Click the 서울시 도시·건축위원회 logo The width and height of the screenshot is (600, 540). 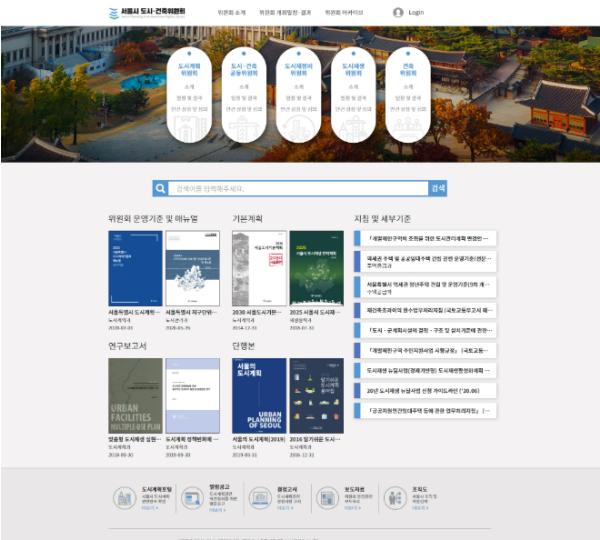tap(146, 13)
